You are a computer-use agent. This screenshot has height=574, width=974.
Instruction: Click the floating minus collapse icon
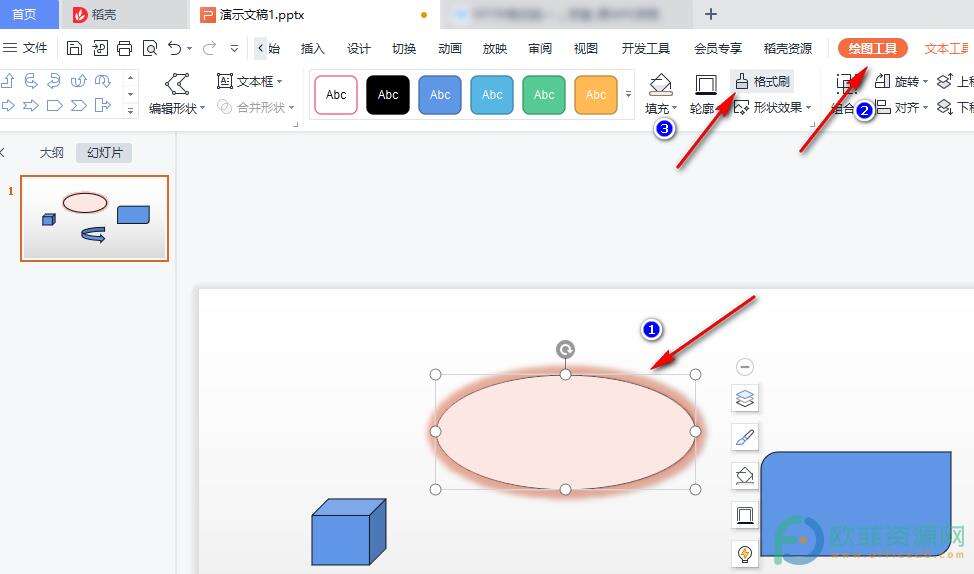(745, 367)
